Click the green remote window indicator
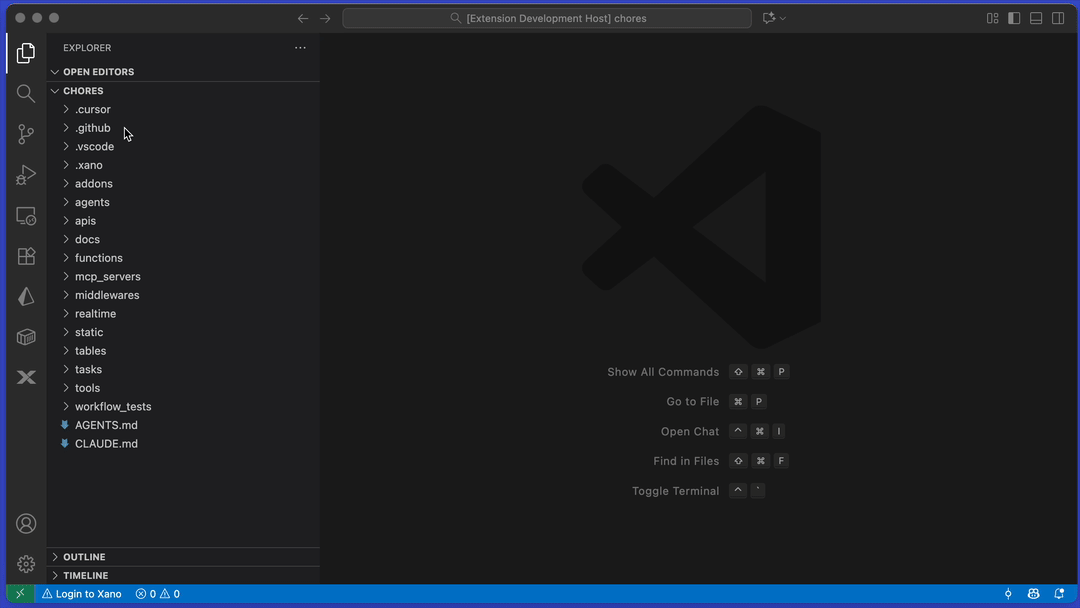This screenshot has width=1080, height=608. coord(20,594)
